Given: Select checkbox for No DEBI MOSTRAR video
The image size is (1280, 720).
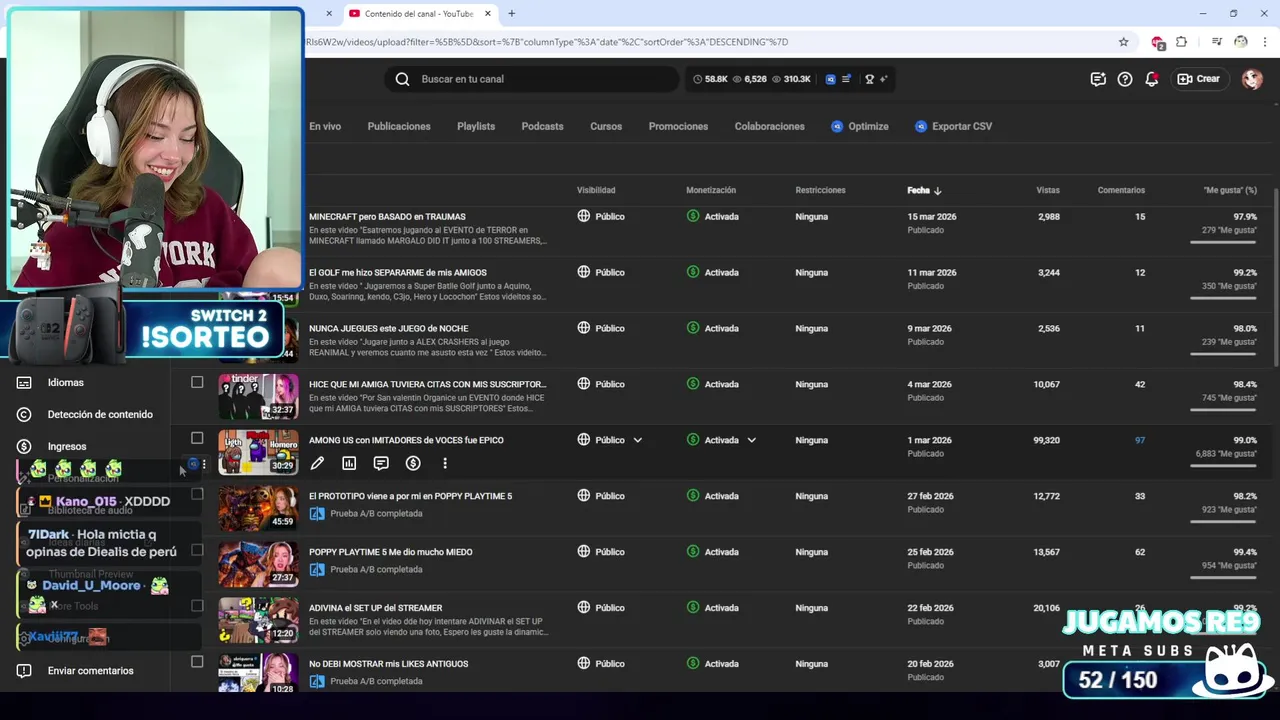Looking at the screenshot, I should (x=197, y=662).
